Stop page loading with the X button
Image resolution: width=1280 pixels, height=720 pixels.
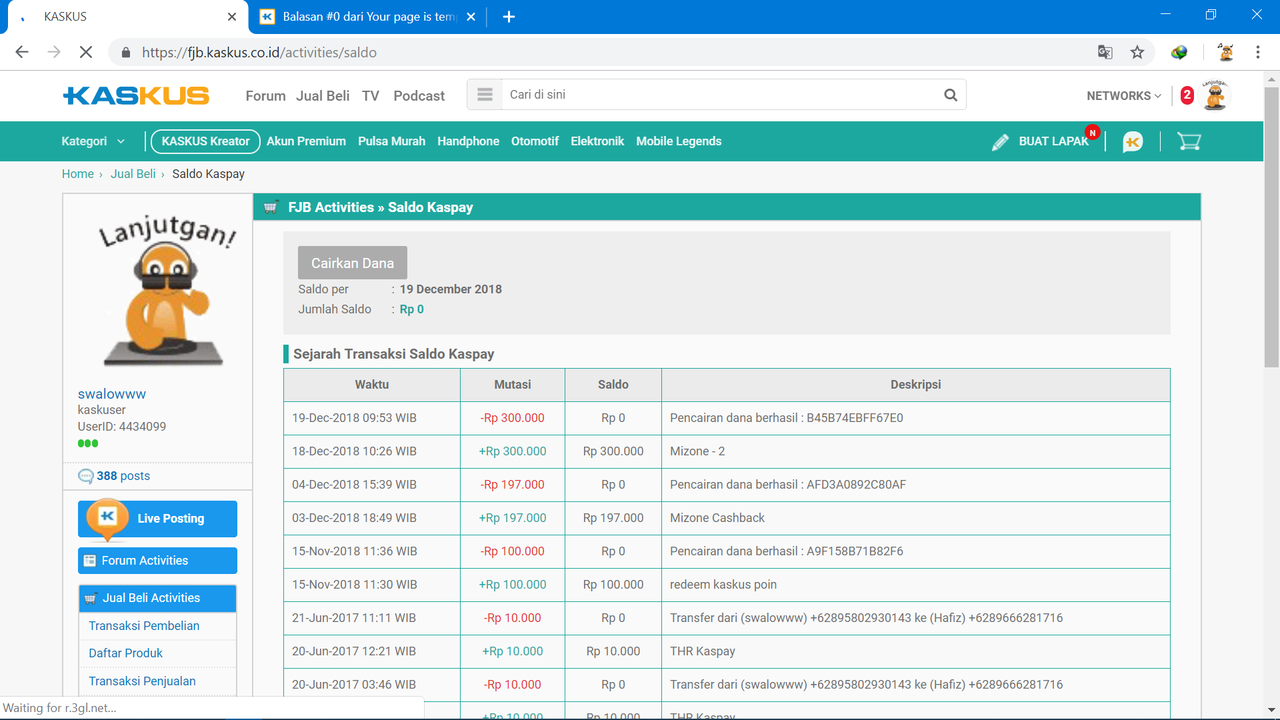[x=85, y=52]
